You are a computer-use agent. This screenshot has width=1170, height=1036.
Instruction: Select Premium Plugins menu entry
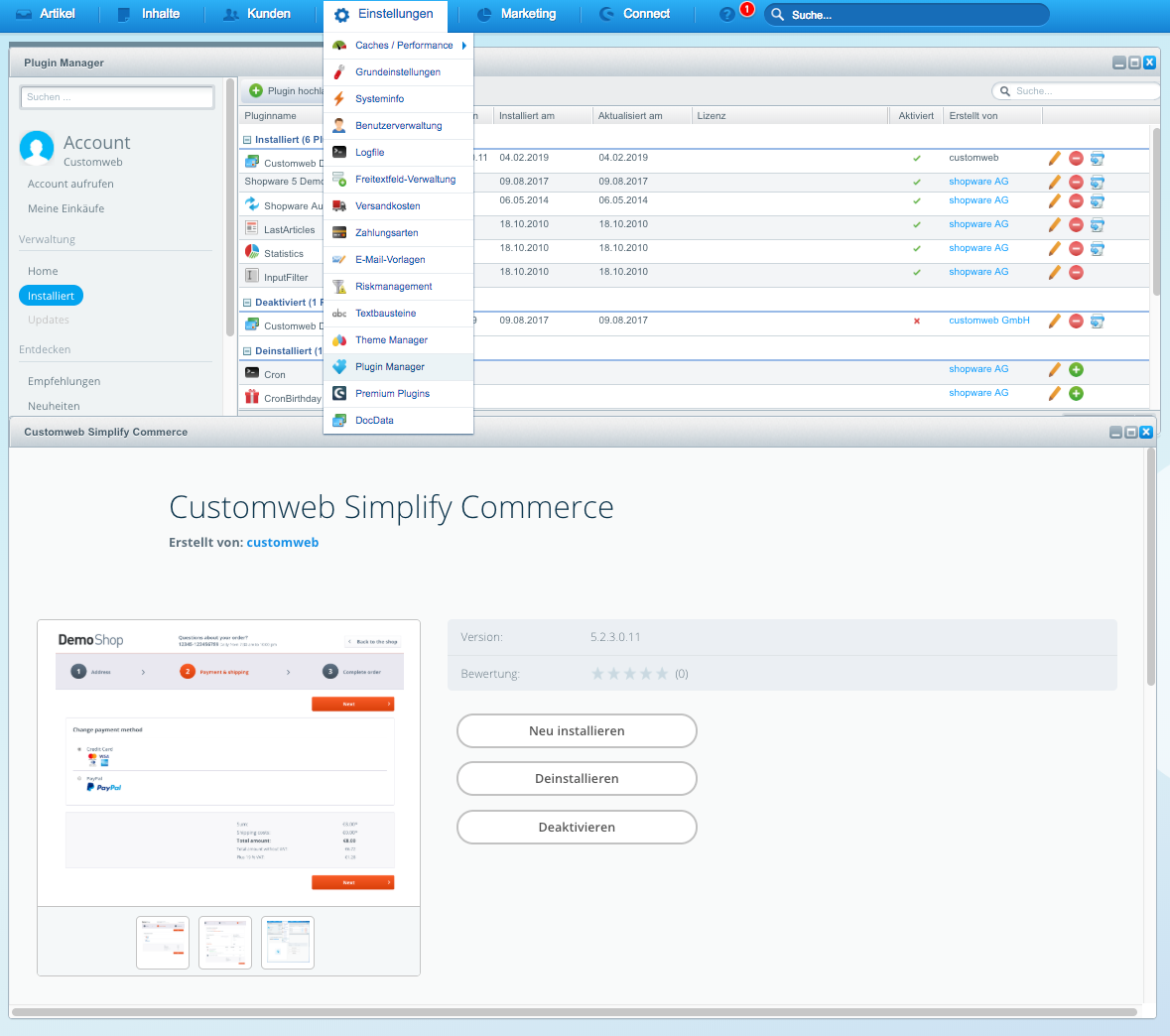point(399,394)
